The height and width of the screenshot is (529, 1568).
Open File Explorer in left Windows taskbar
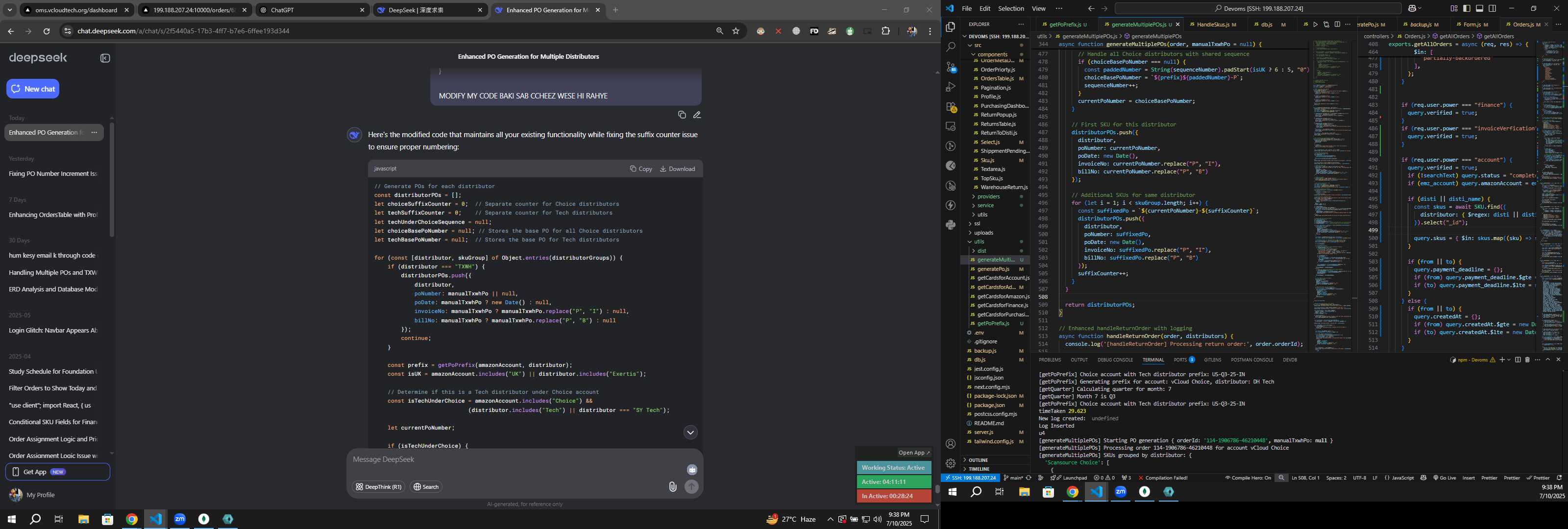pyautogui.click(x=83, y=519)
